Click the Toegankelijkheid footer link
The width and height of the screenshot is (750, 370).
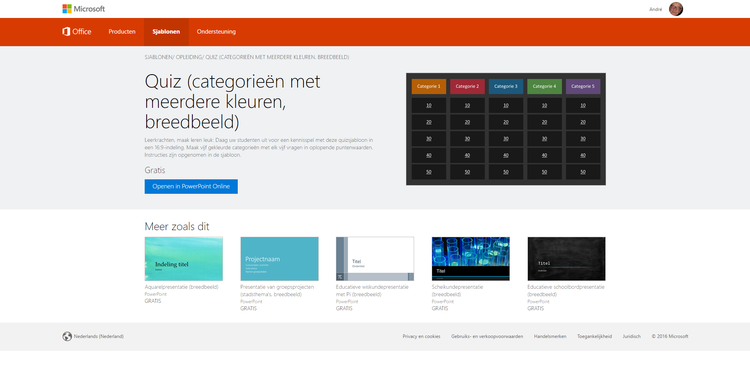pos(594,337)
